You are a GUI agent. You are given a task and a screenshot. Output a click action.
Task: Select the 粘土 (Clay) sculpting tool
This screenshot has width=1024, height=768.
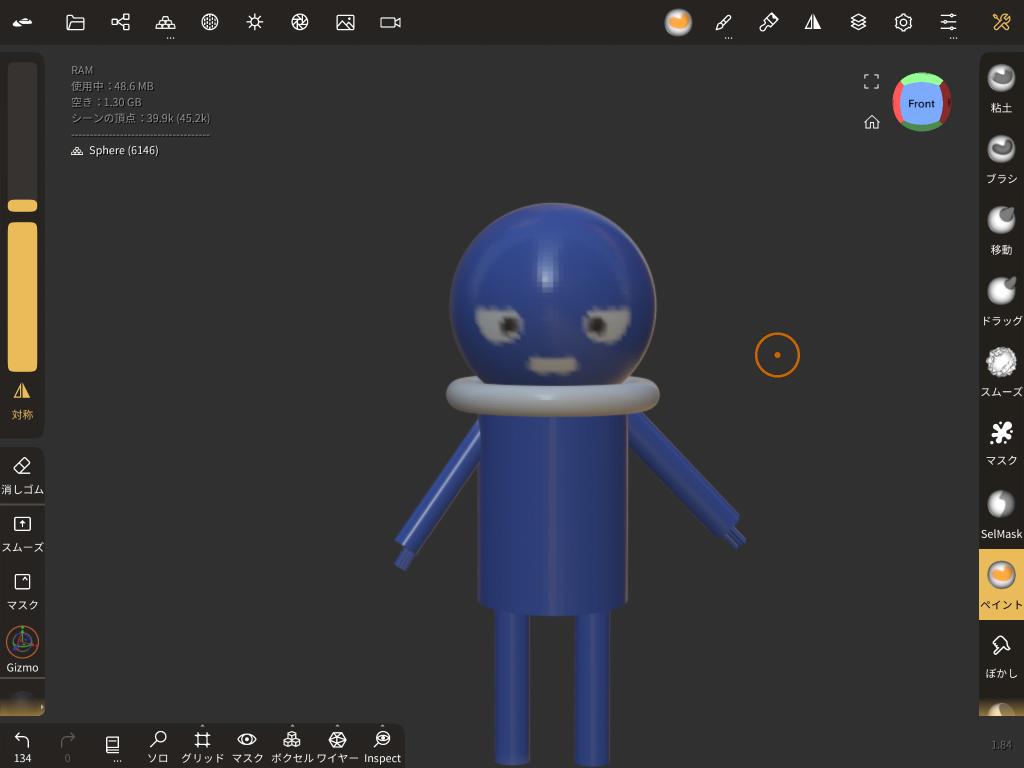click(x=1001, y=87)
